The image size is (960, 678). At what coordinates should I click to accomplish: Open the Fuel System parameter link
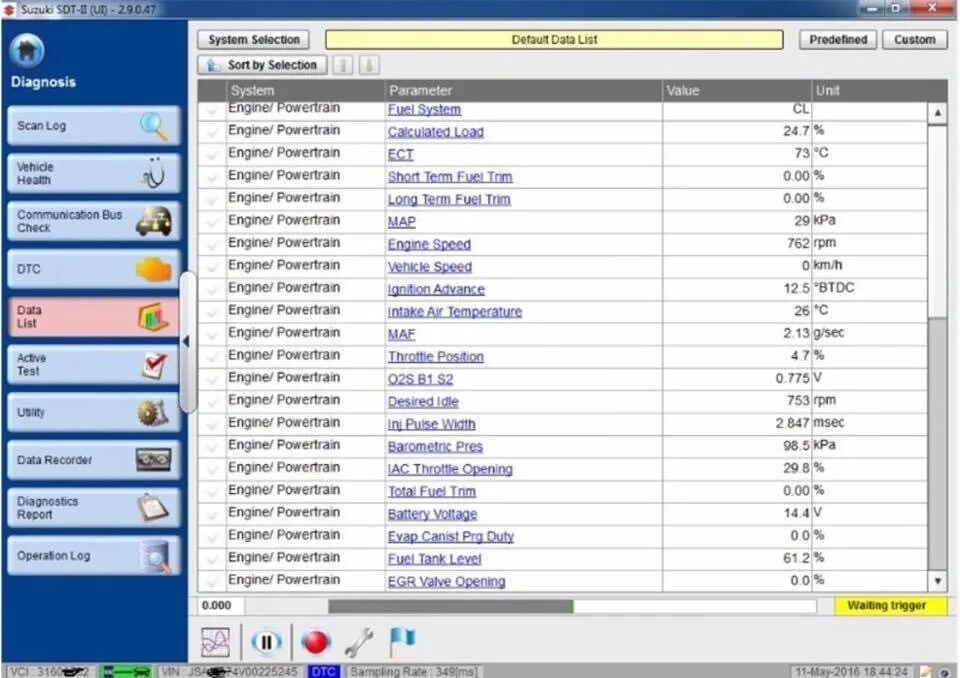[424, 110]
